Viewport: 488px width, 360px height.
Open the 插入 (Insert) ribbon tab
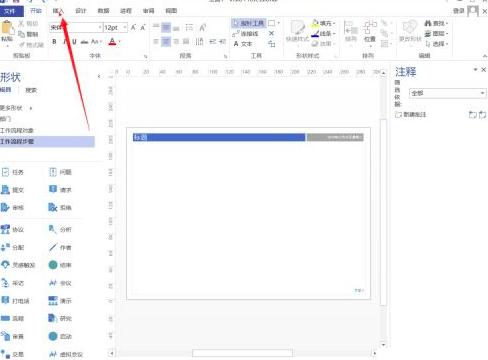point(58,11)
